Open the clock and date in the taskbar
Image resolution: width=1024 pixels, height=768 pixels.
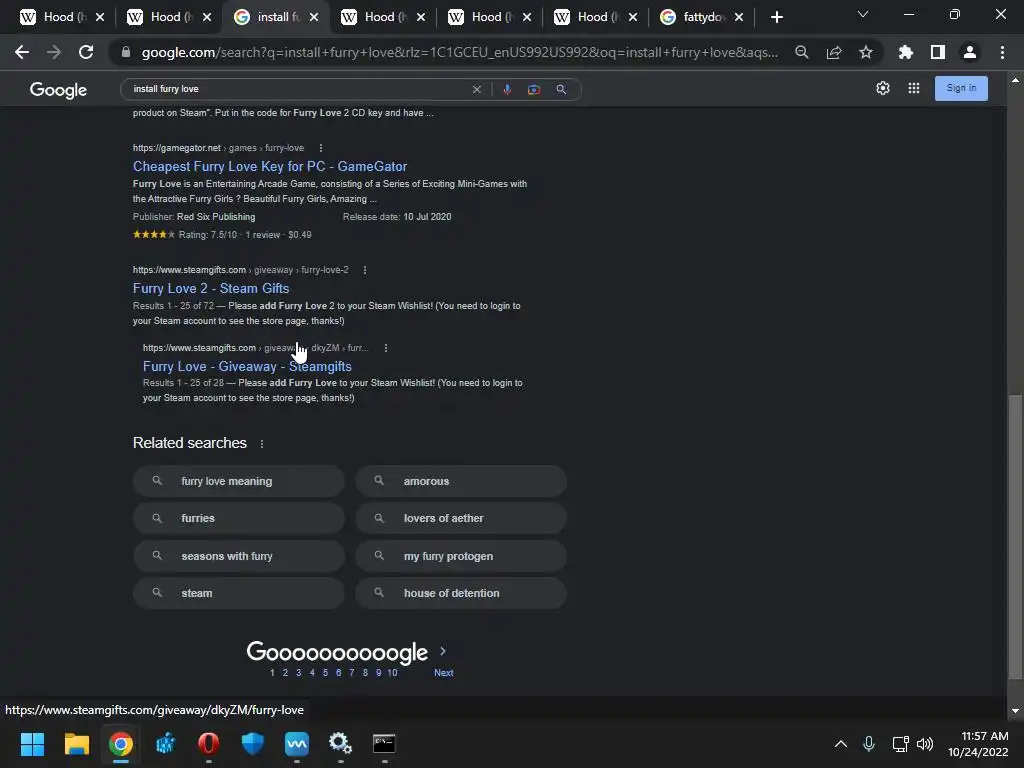[978, 744]
